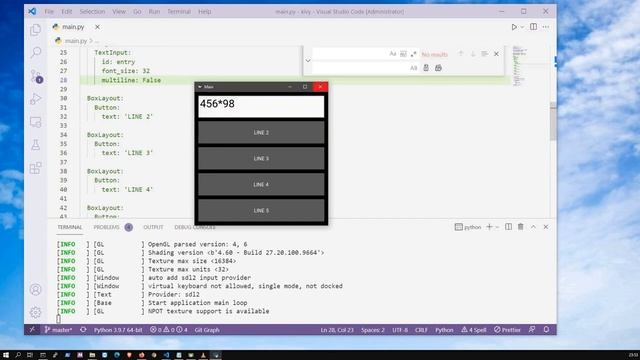Close the terminal panel

(x=546, y=227)
